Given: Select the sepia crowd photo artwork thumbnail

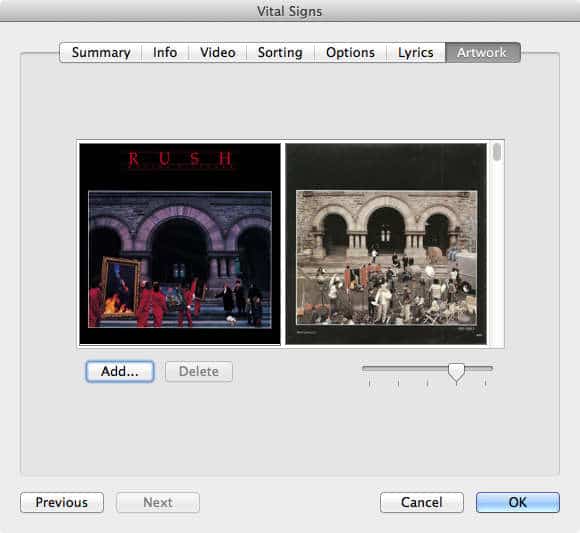Looking at the screenshot, I should [x=386, y=244].
